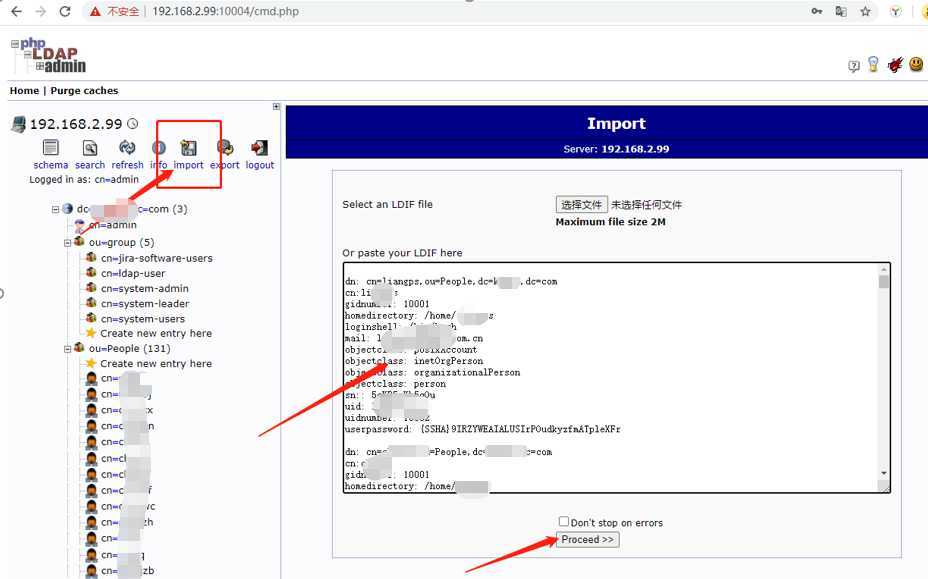Click the browser address bar URL
Screen dimensions: 928x579
point(225,11)
